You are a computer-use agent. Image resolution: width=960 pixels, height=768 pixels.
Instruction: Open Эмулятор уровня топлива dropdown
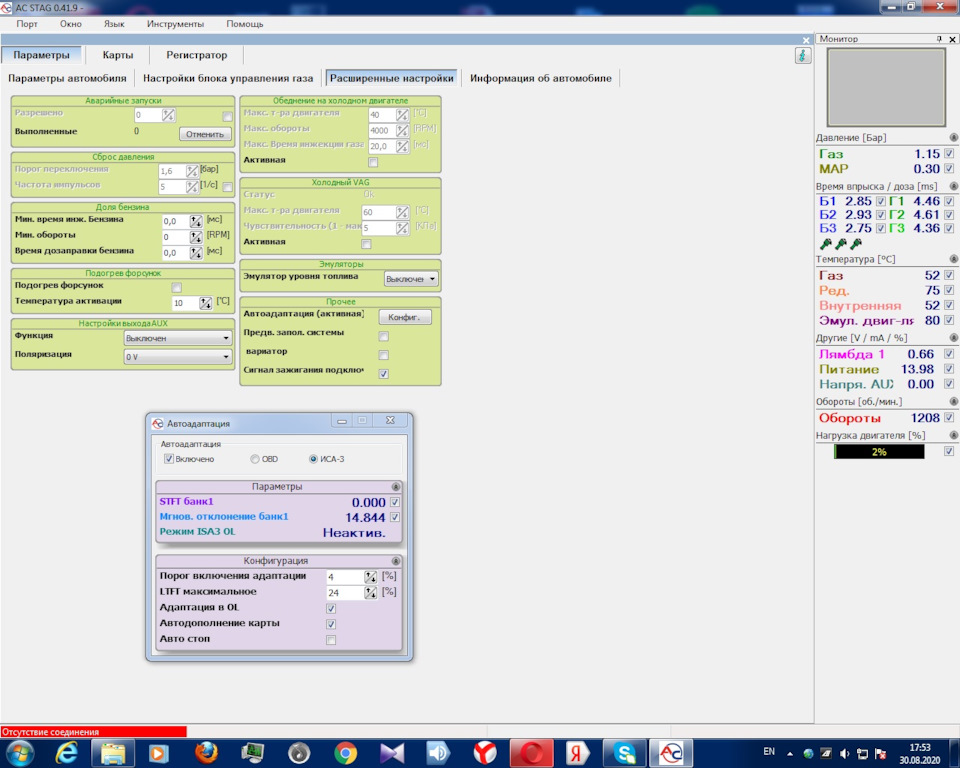click(411, 279)
